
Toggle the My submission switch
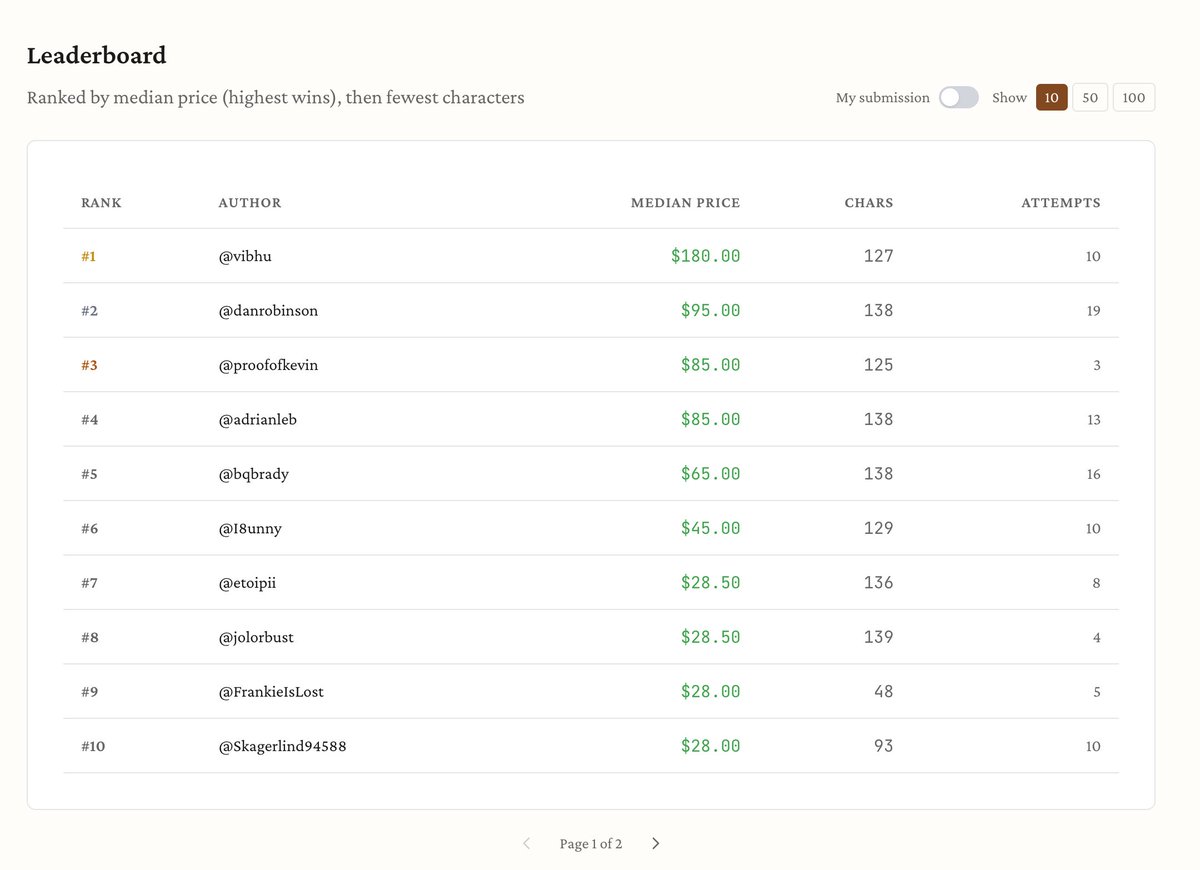coord(958,97)
